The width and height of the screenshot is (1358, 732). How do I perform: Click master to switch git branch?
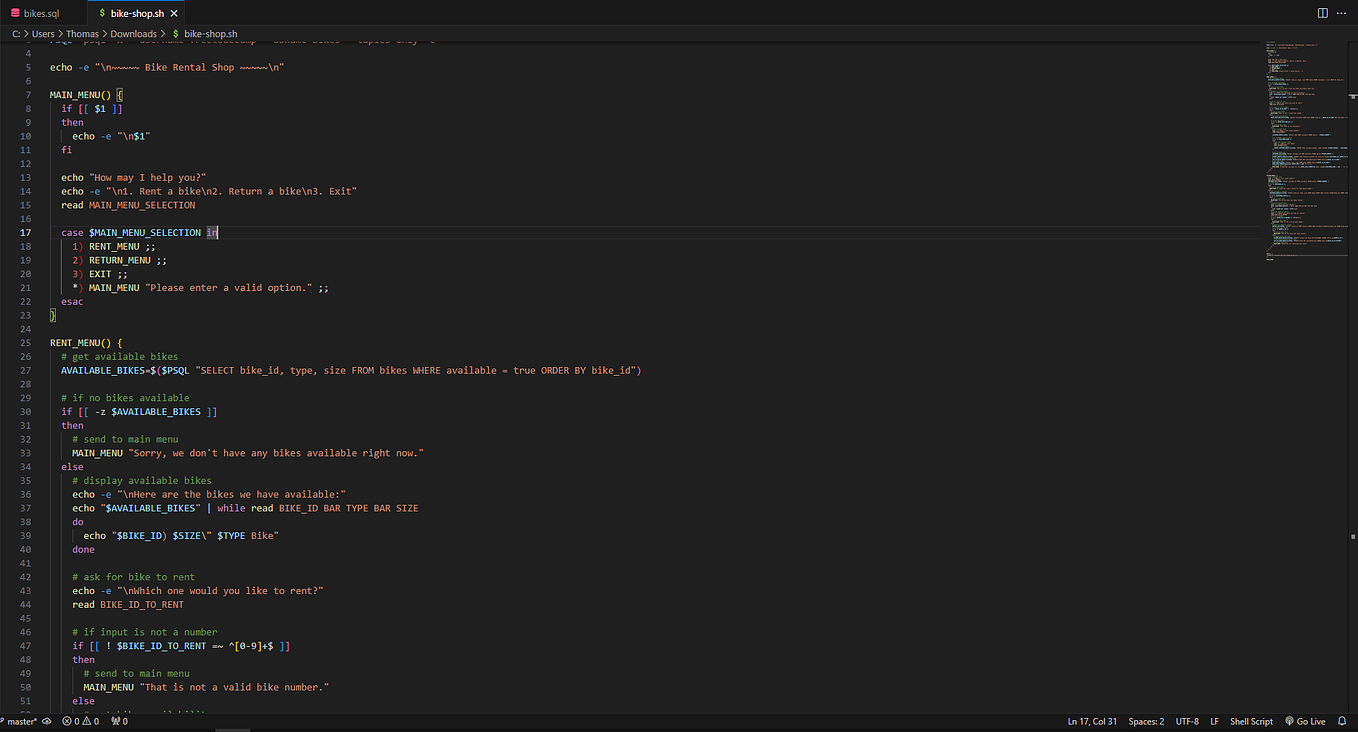click(20, 721)
